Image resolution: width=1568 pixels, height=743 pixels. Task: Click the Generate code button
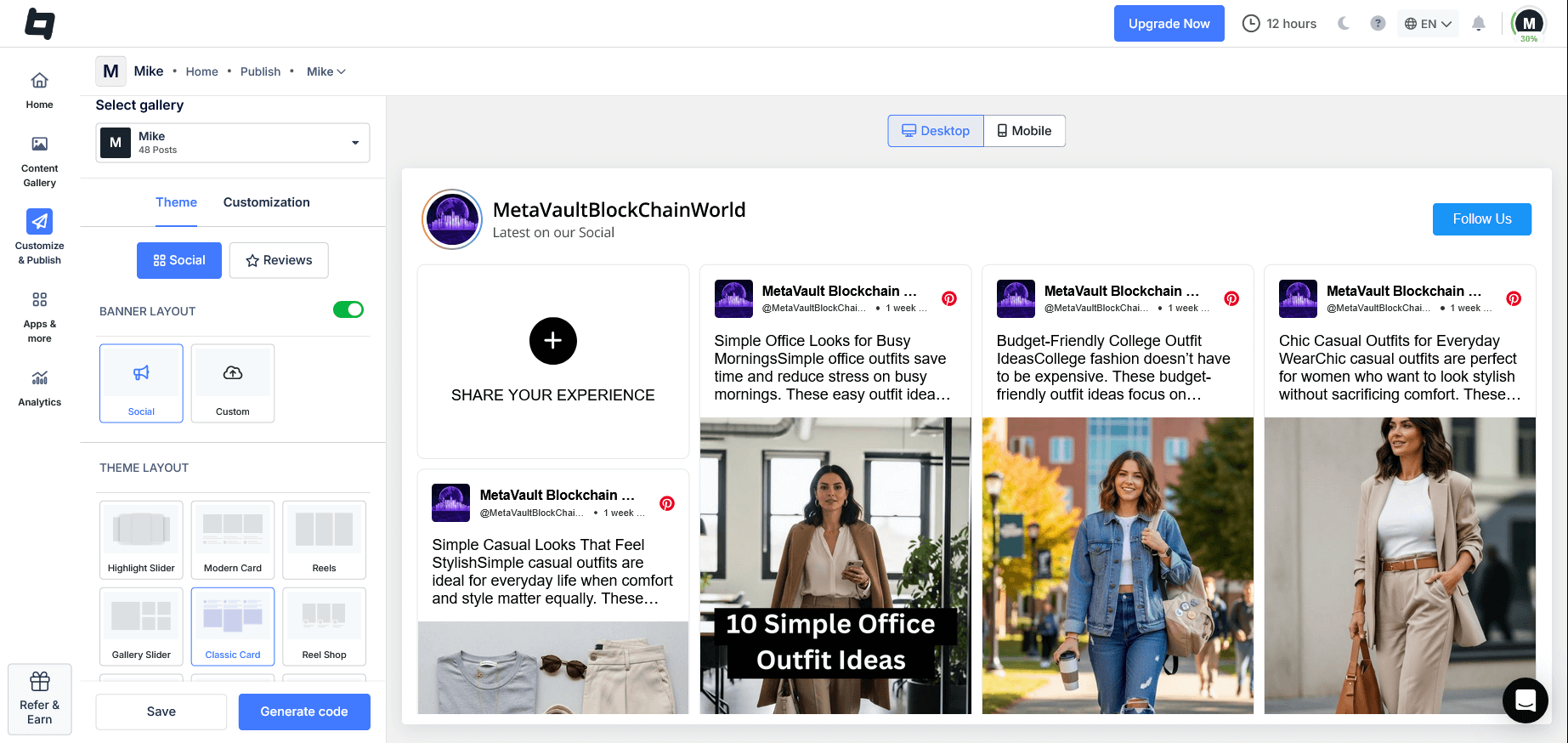pyautogui.click(x=304, y=712)
